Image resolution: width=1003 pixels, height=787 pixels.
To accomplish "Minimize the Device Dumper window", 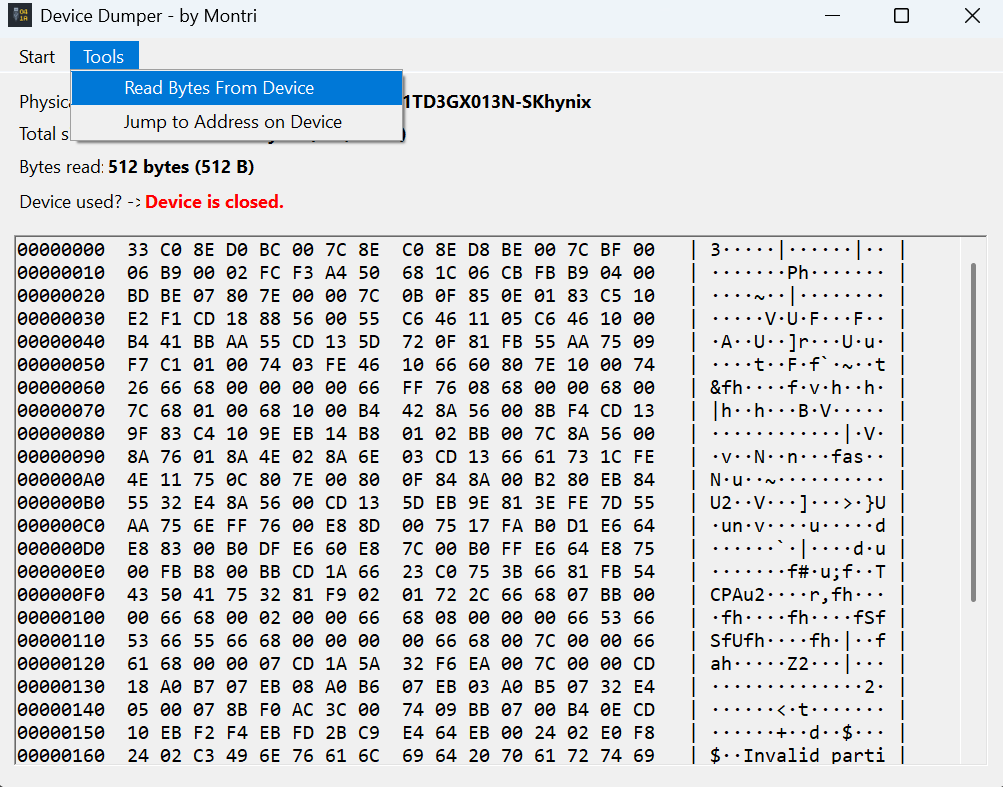I will [832, 15].
